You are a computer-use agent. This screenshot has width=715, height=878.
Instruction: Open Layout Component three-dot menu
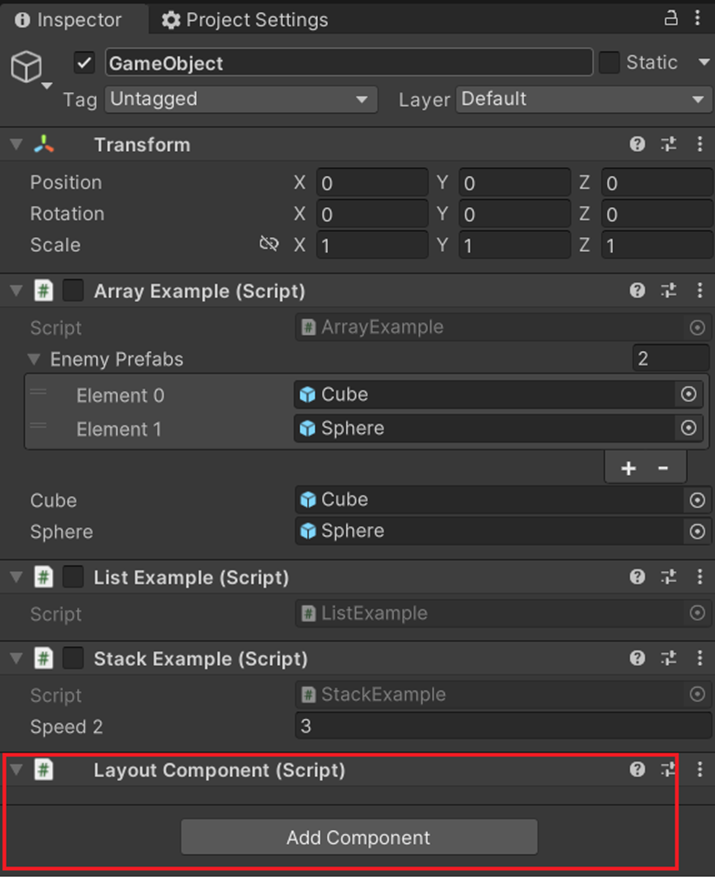pyautogui.click(x=700, y=769)
